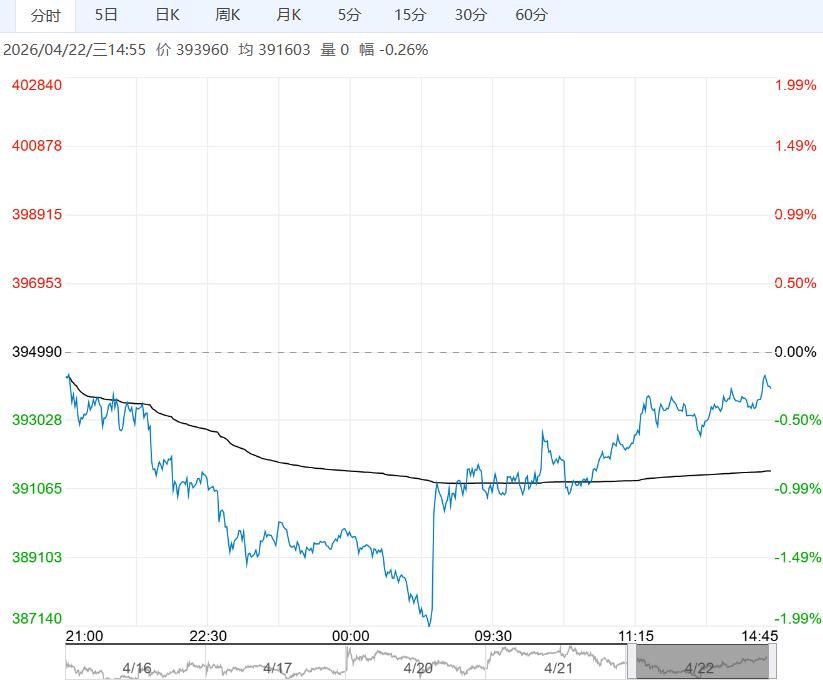Open the 月K monthly chart tab
This screenshot has height=682, width=823.
tap(289, 15)
